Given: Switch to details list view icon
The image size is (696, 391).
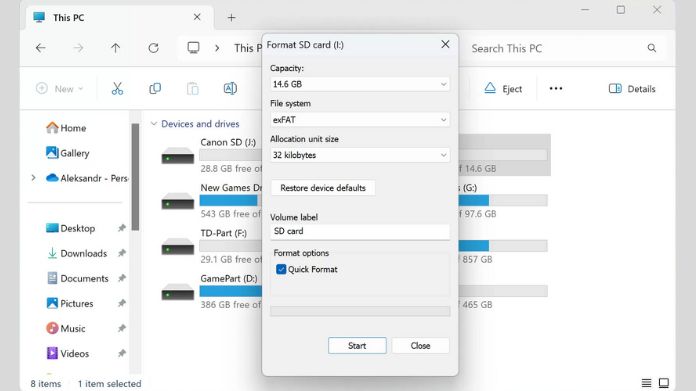Looking at the screenshot, I should (x=646, y=383).
